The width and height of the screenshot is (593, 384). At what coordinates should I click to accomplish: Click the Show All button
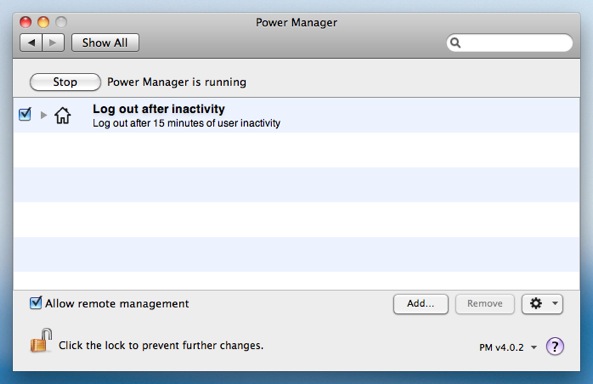[x=105, y=42]
